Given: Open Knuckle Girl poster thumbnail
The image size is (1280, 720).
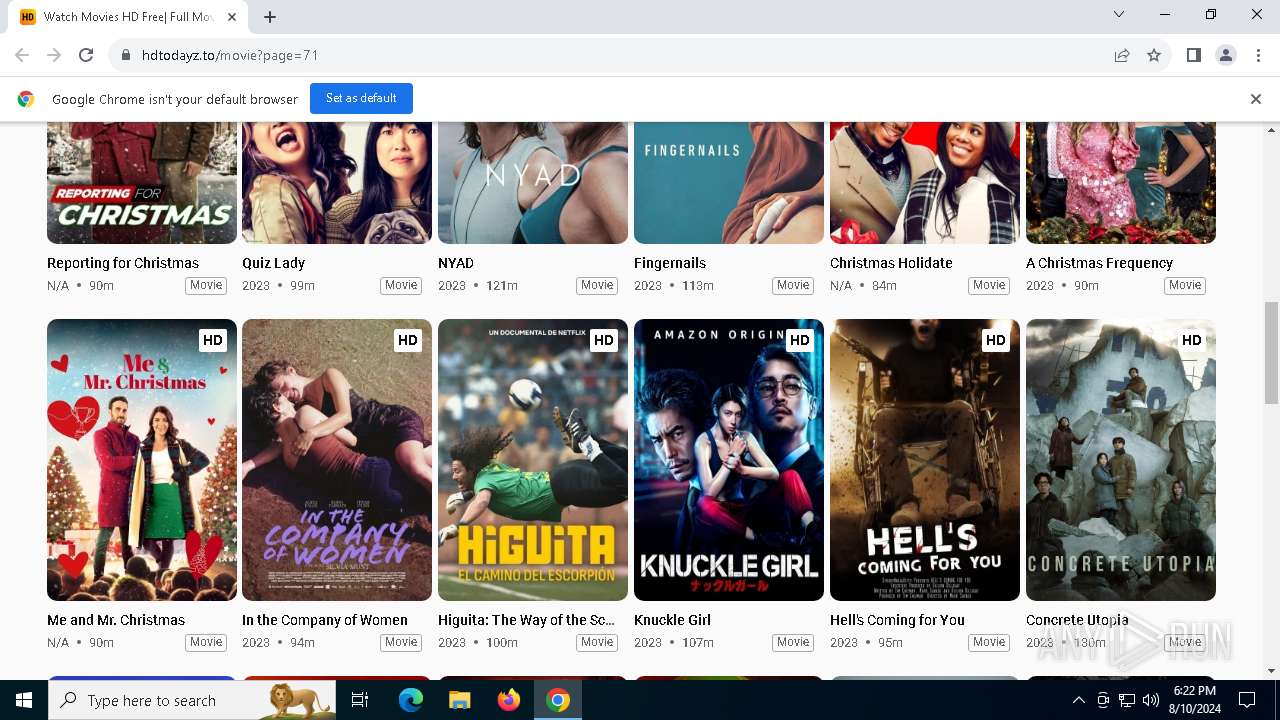Looking at the screenshot, I should coord(729,460).
